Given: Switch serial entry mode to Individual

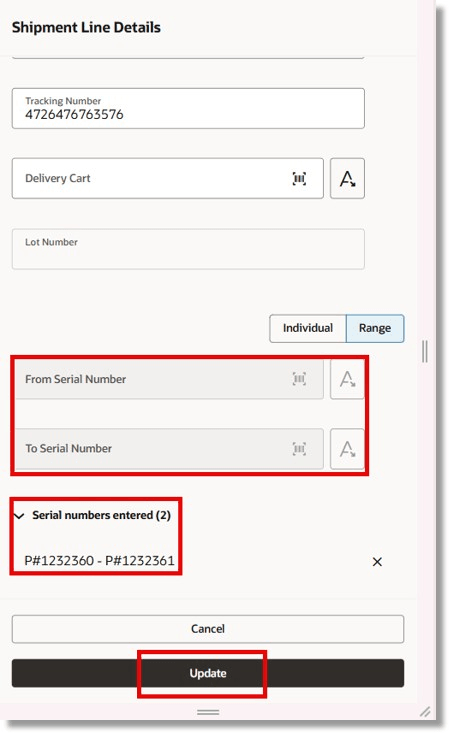Looking at the screenshot, I should pos(308,328).
